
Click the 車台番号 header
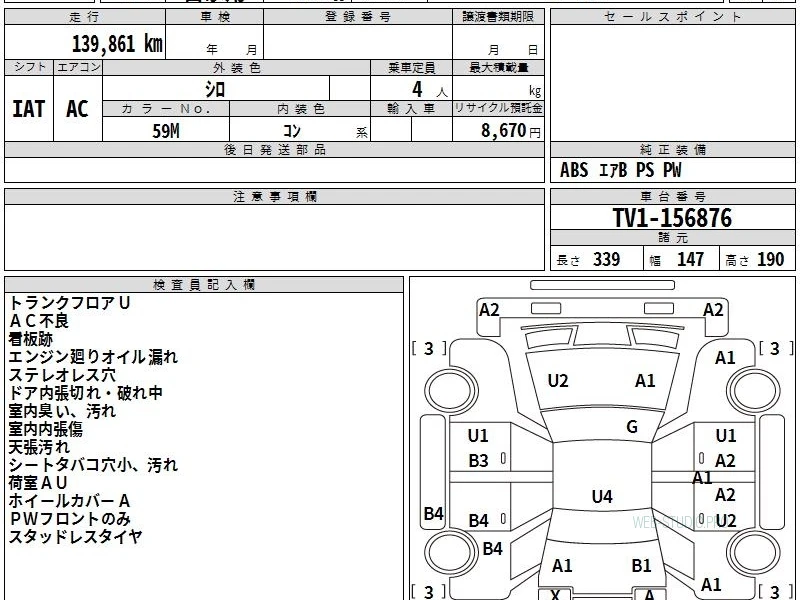click(672, 196)
